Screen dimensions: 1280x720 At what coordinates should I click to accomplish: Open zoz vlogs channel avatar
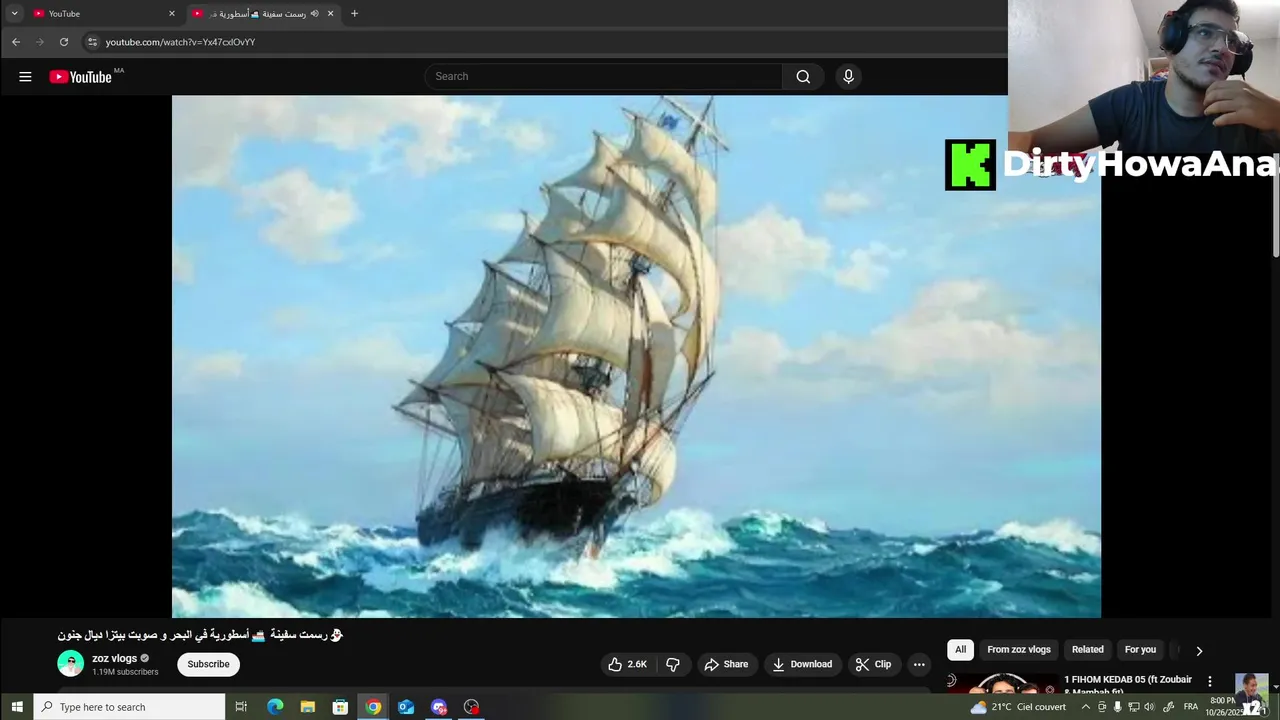pos(71,663)
